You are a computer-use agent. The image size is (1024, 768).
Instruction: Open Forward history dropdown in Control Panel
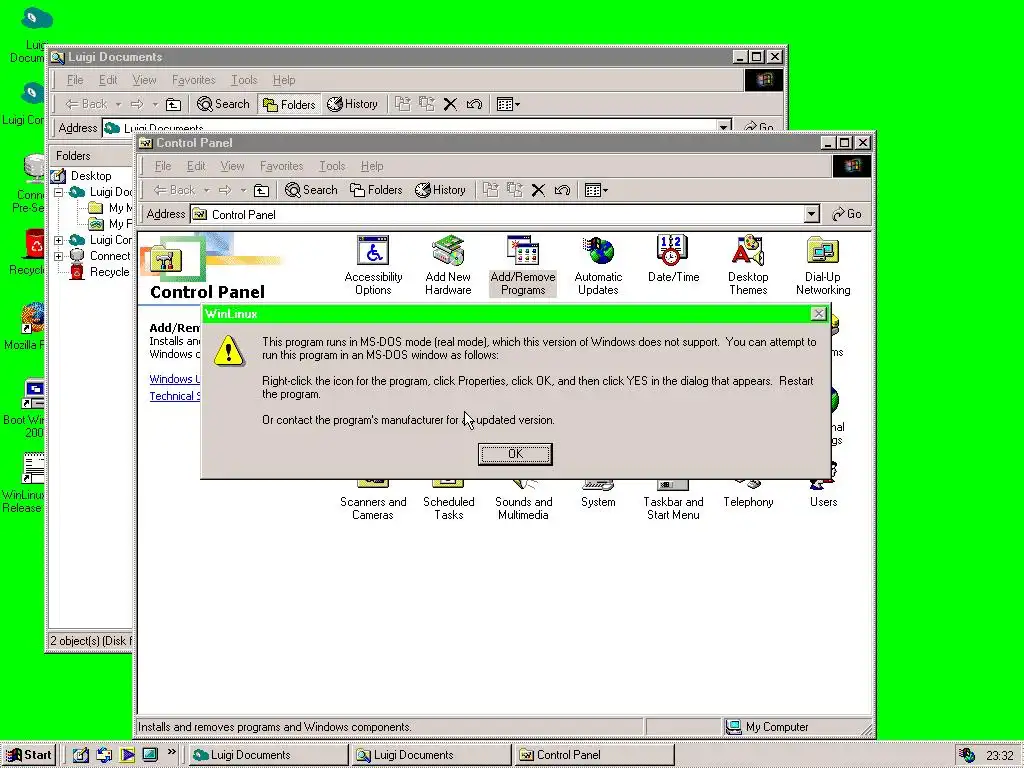[x=243, y=190]
